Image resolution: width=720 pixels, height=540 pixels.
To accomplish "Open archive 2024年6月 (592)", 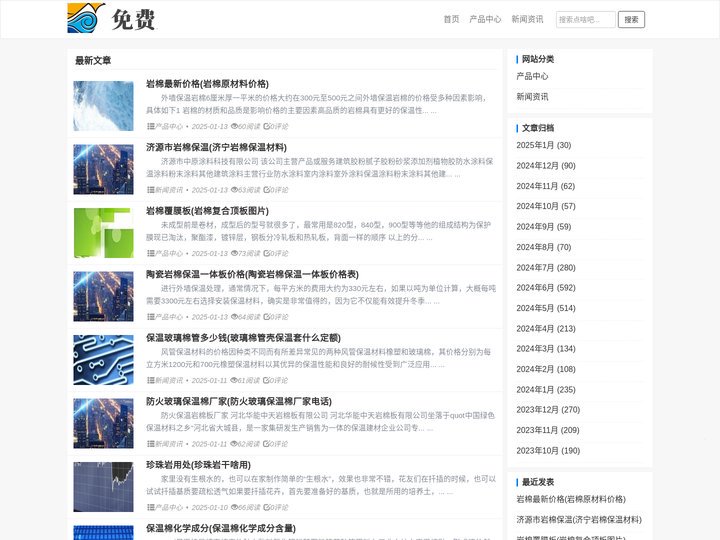I will tap(546, 287).
